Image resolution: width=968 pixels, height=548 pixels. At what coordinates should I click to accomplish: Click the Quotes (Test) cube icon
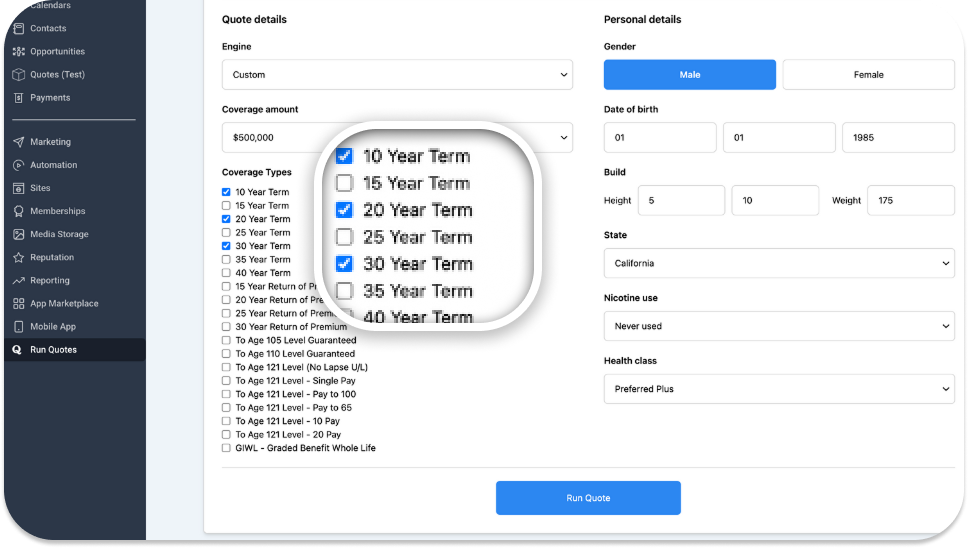tap(19, 75)
